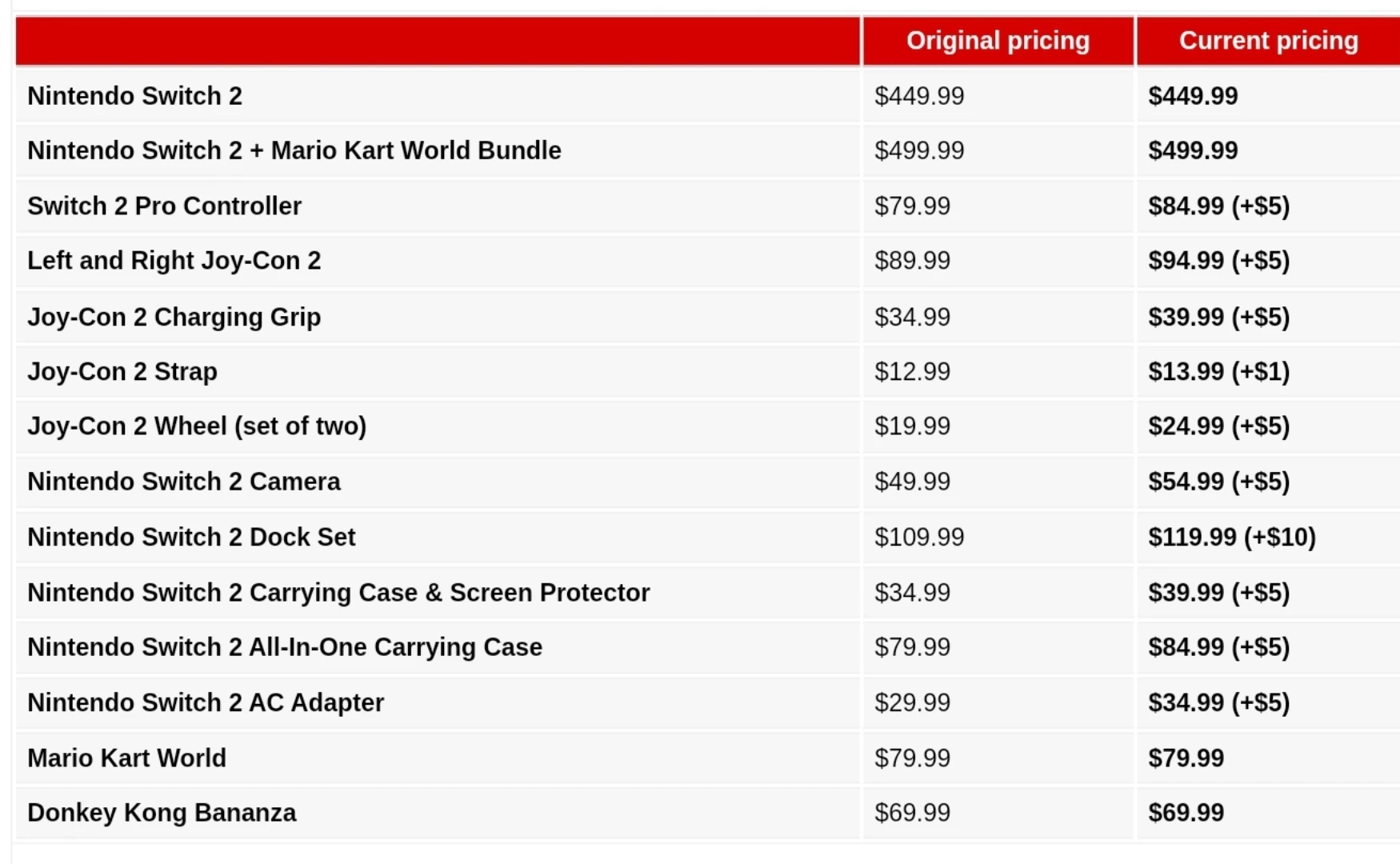Select the $13.99 (+$1) current price cell
This screenshot has height=864, width=1400.
(1218, 372)
